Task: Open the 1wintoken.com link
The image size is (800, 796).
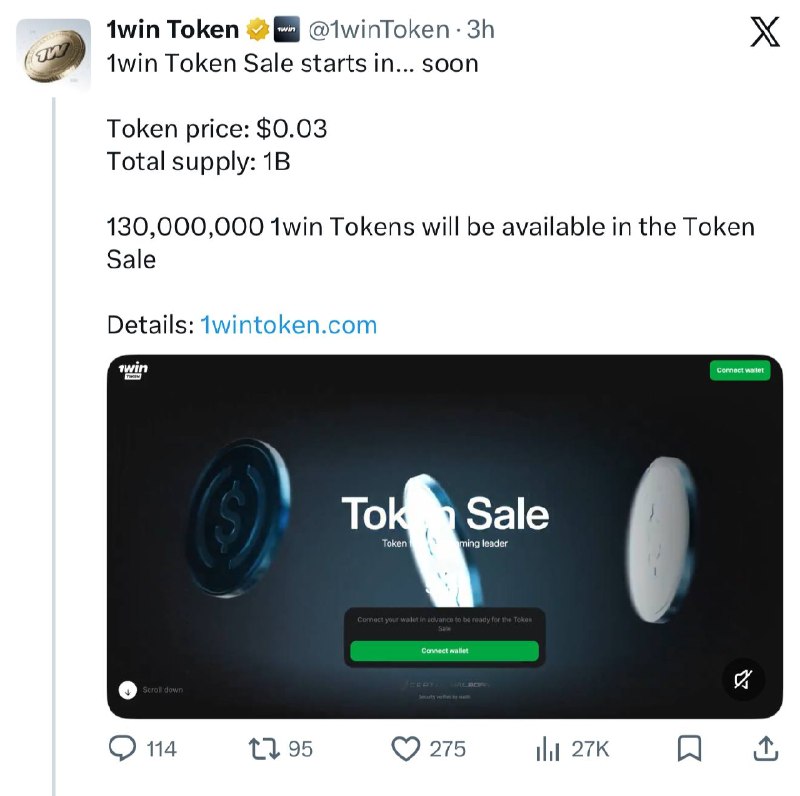Action: [x=288, y=325]
